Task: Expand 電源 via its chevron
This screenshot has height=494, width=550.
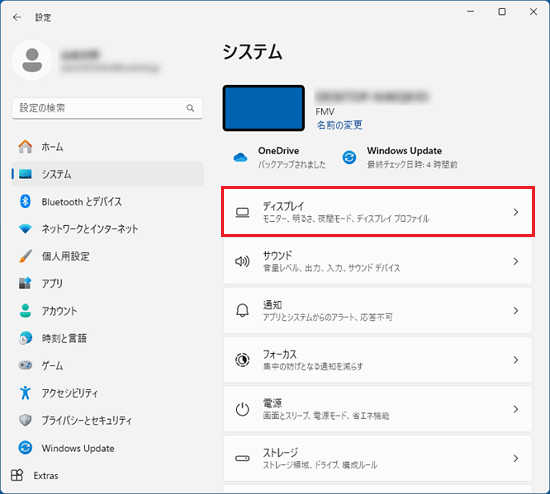Action: coord(516,409)
